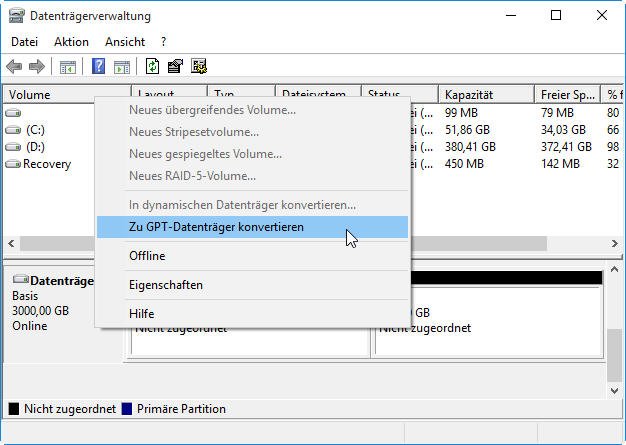
Task: Click the blue Primäre Partition legend swatch
Action: click(127, 409)
